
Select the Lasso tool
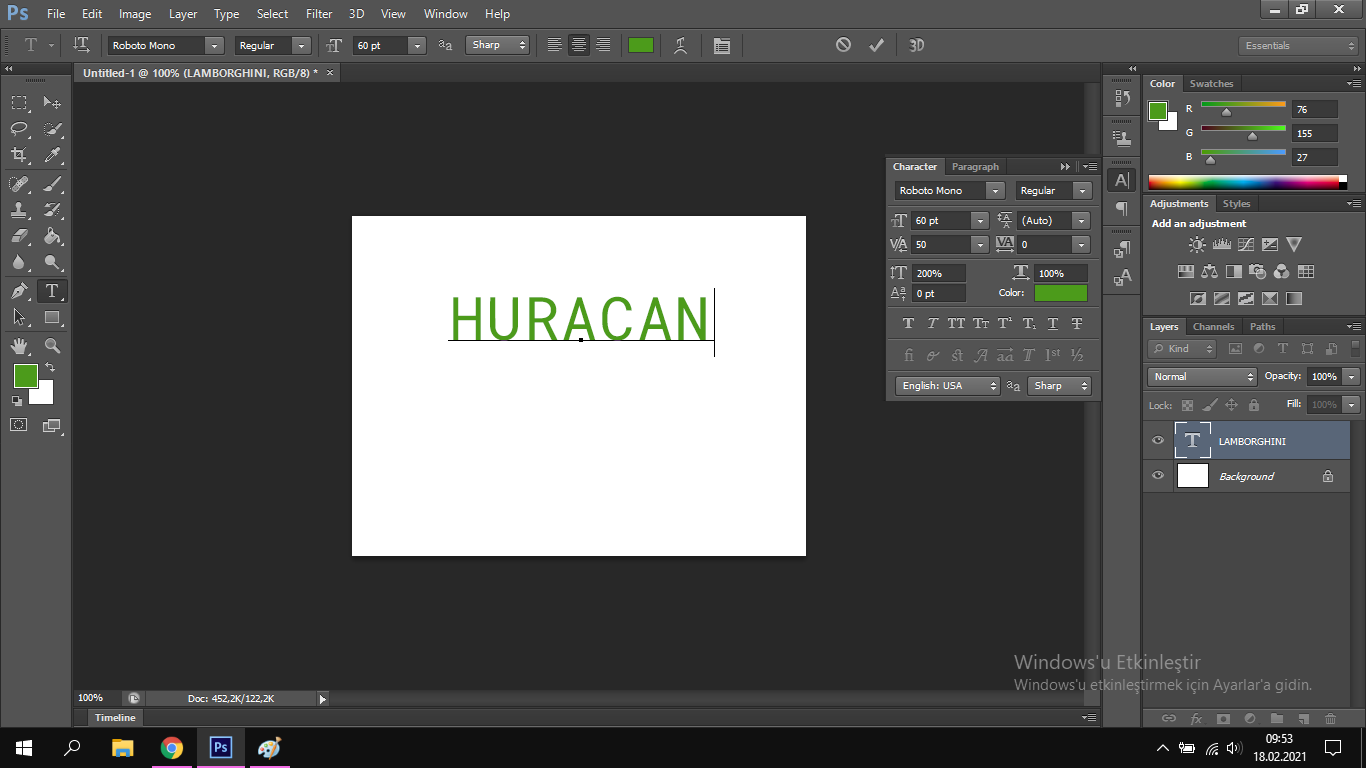click(x=19, y=129)
